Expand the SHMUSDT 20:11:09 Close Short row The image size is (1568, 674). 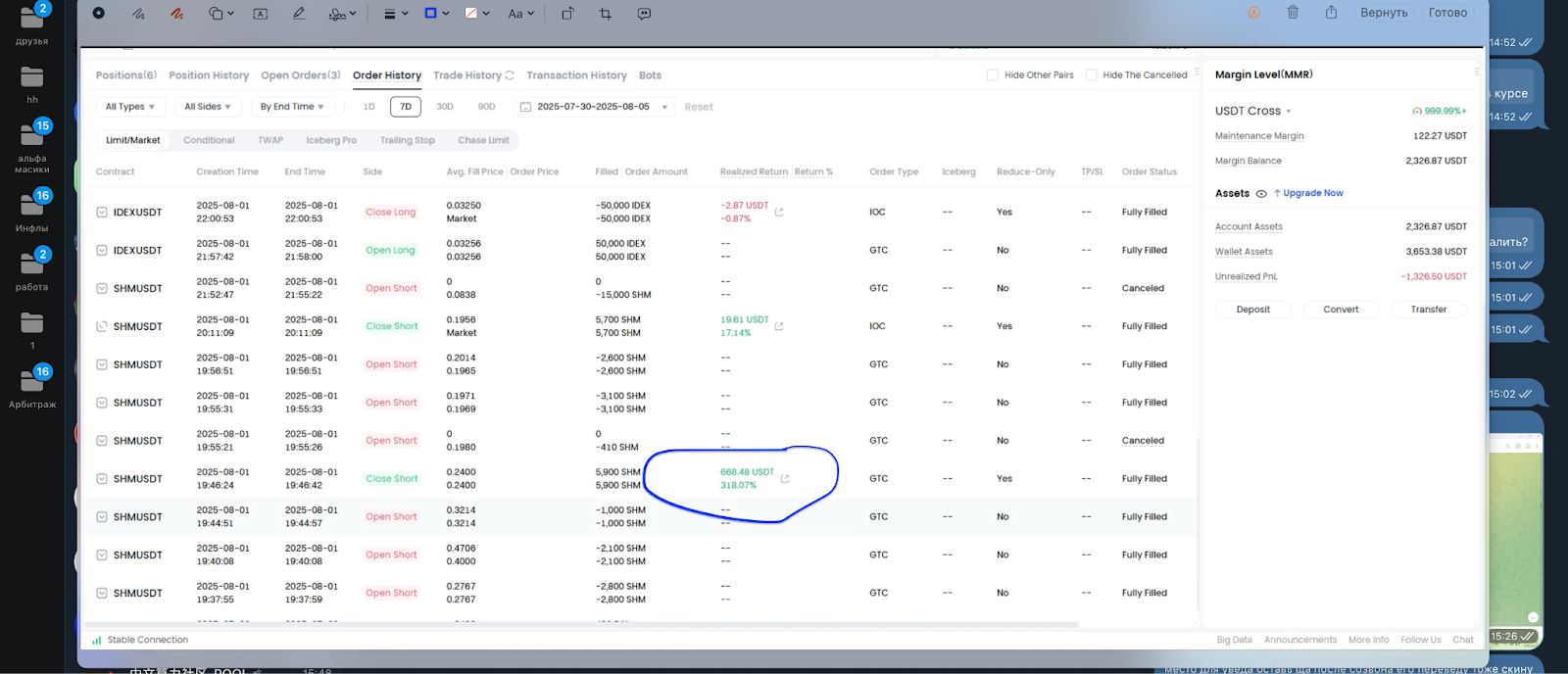point(102,326)
